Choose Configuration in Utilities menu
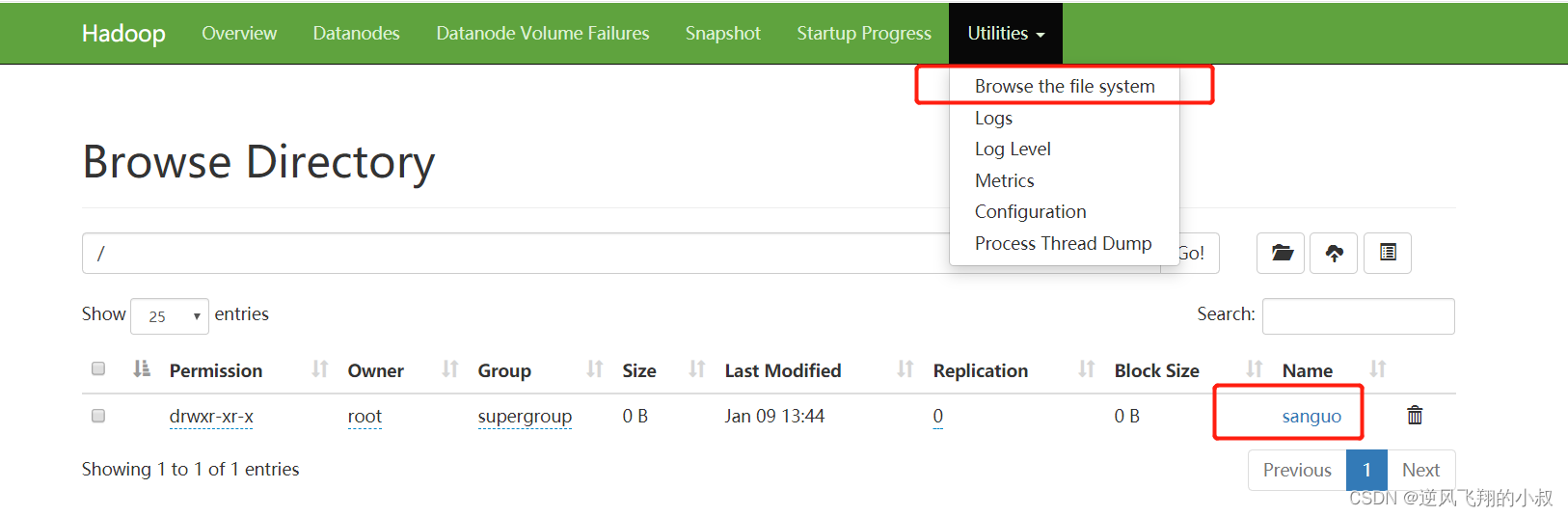 point(1030,211)
